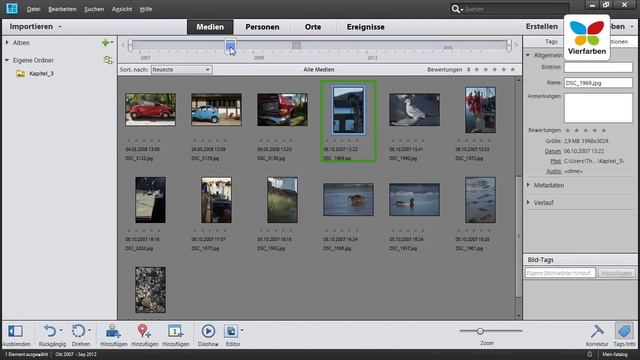Open the dropdown arrow next to Drehen
Viewport: 640px width, 360px height.
[x=89, y=330]
